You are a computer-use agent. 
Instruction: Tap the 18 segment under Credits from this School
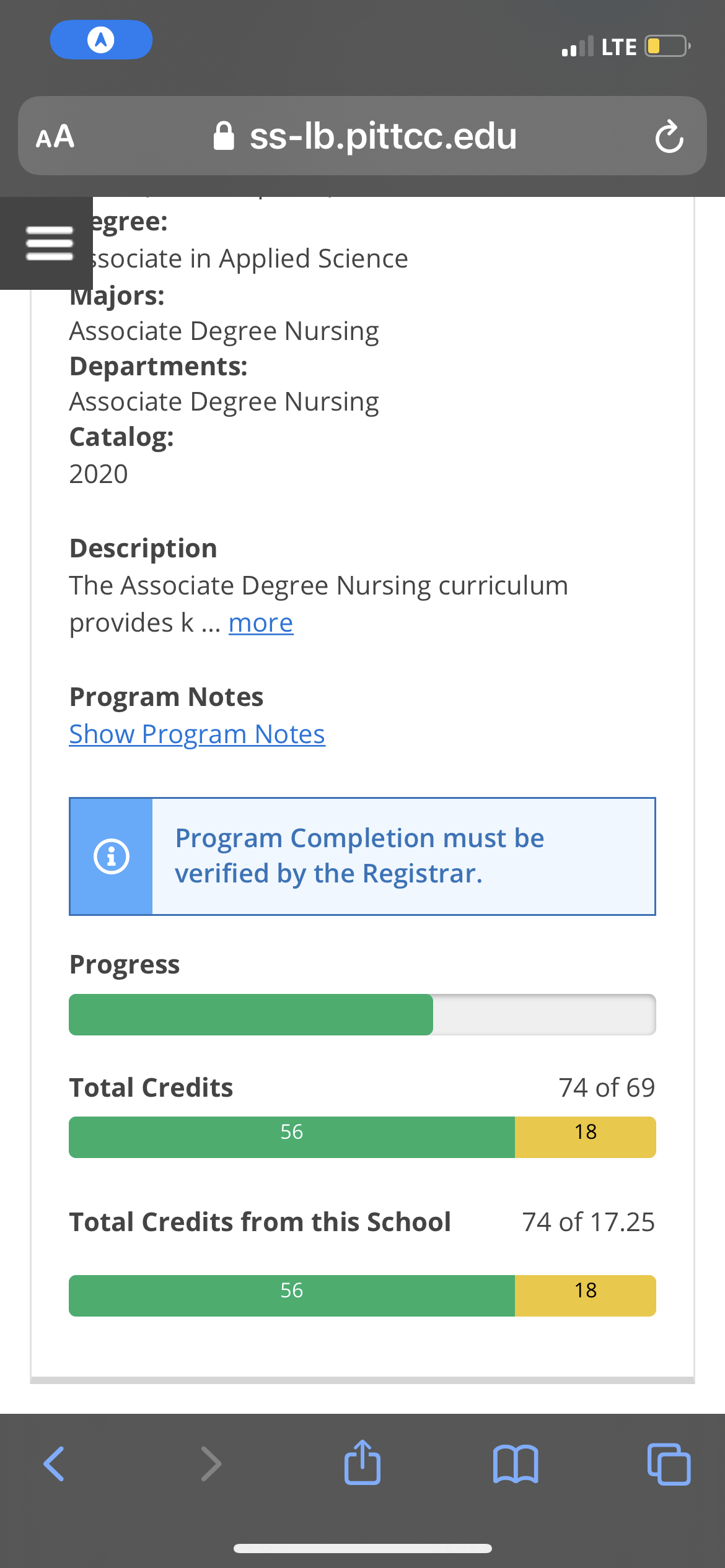586,1296
